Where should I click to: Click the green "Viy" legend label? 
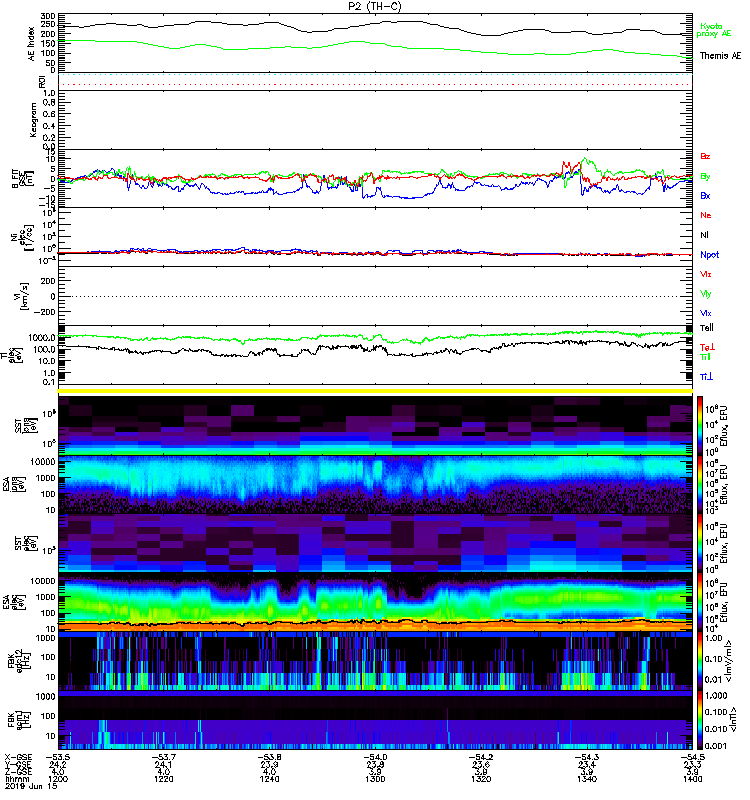coord(706,294)
